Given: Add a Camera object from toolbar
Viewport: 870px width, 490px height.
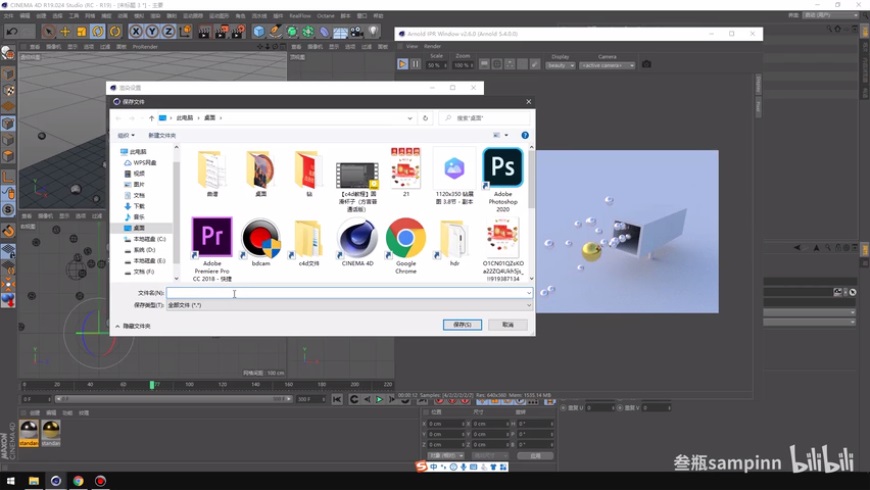Looking at the screenshot, I should tap(356, 32).
